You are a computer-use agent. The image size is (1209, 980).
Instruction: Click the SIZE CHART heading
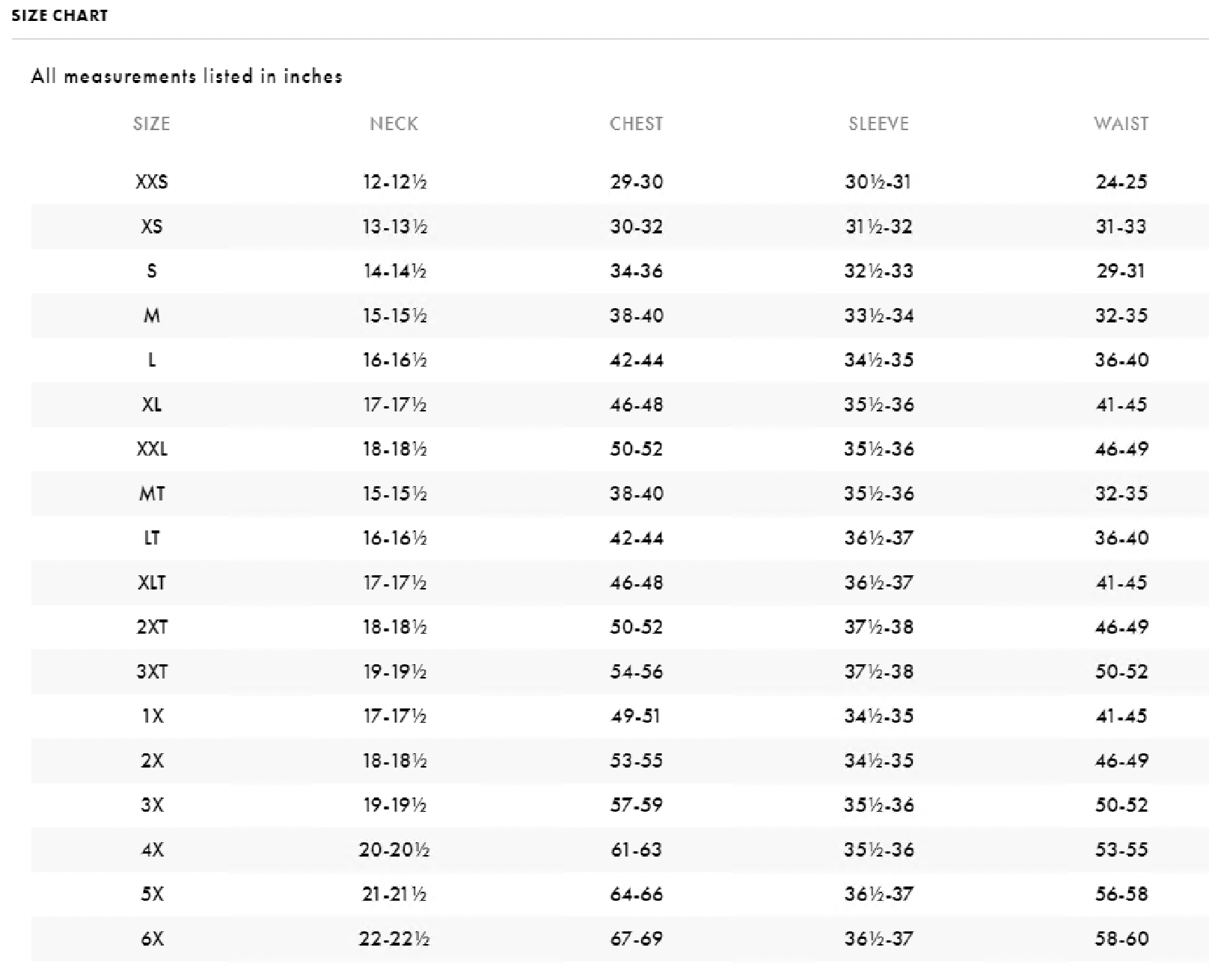pyautogui.click(x=60, y=16)
